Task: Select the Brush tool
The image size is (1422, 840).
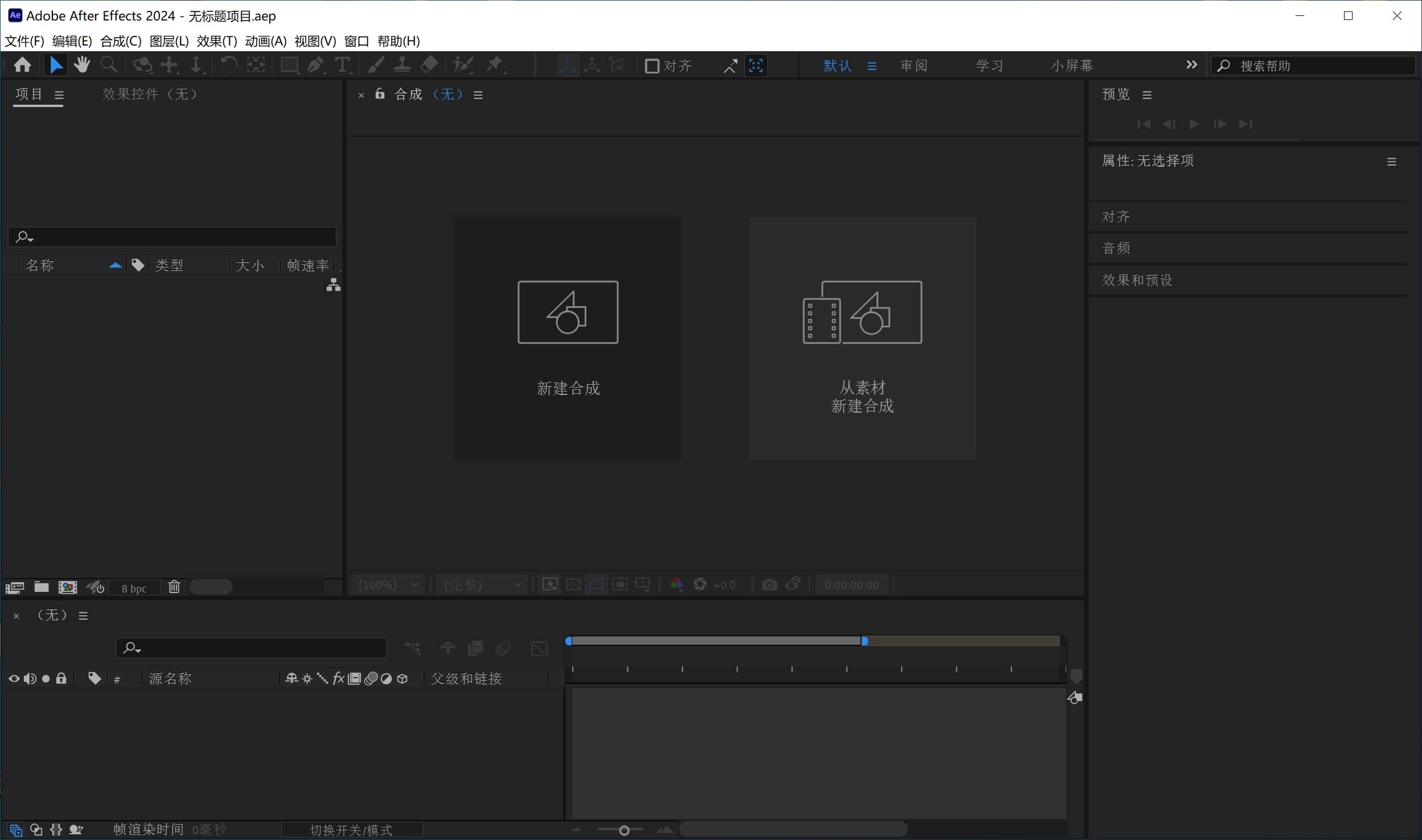Action: coord(375,65)
